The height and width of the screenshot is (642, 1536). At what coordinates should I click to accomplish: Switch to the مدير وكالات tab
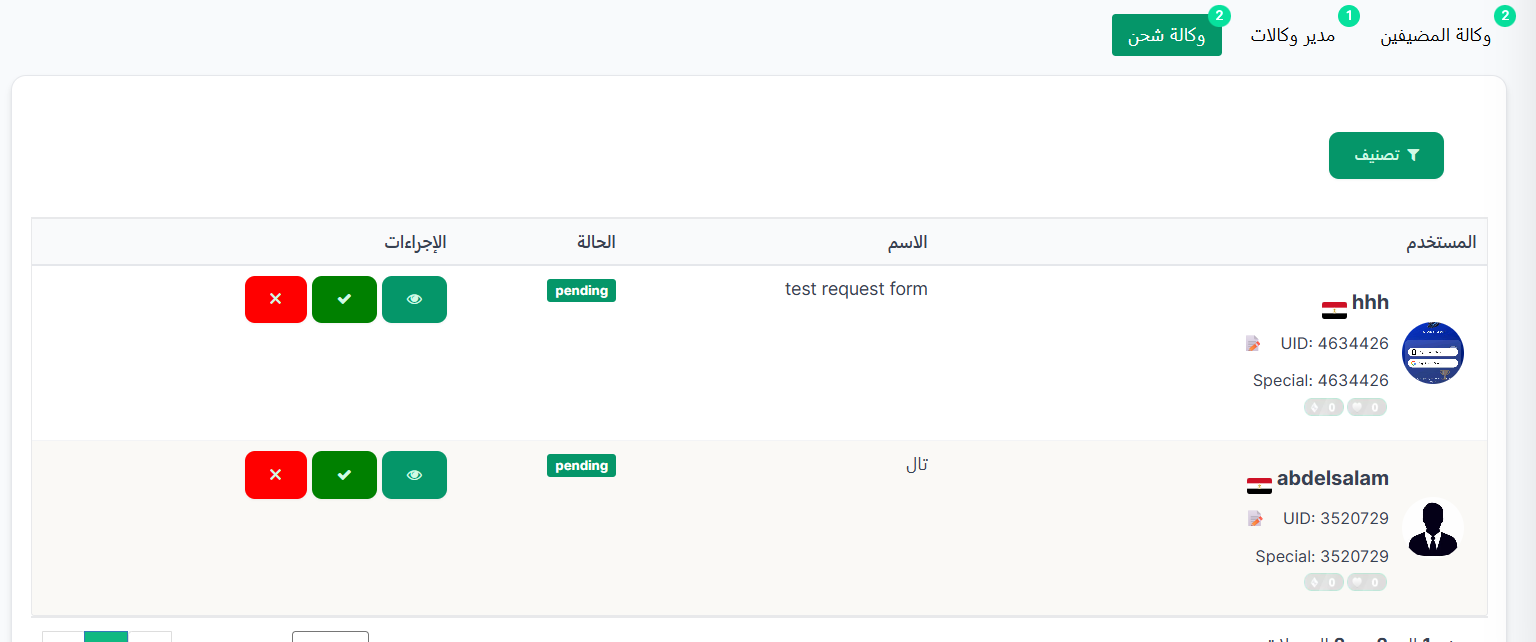1292,36
